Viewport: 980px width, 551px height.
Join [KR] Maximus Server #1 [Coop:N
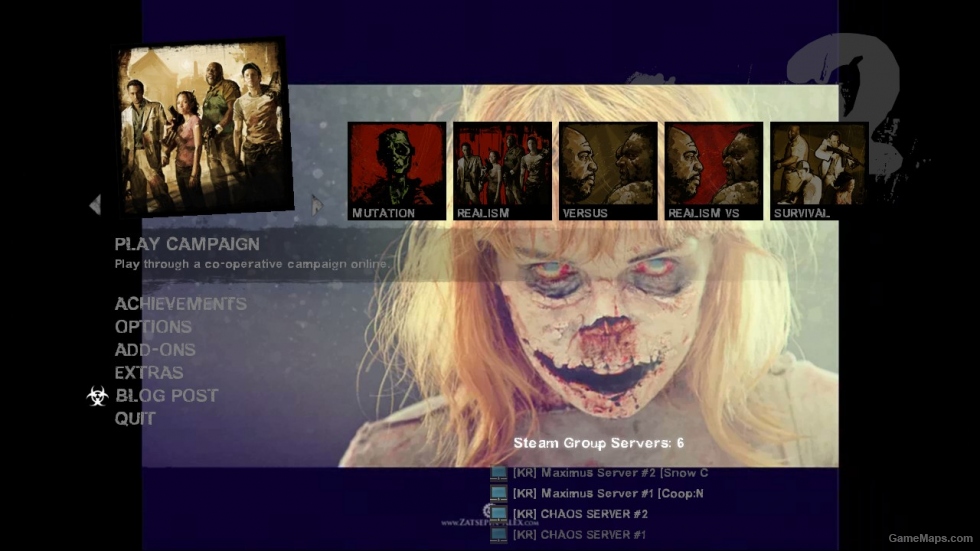pyautogui.click(x=608, y=494)
